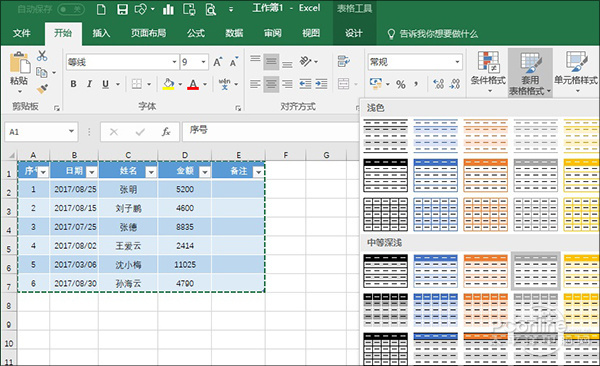
Task: Click the increase font size icon
Action: (217, 62)
